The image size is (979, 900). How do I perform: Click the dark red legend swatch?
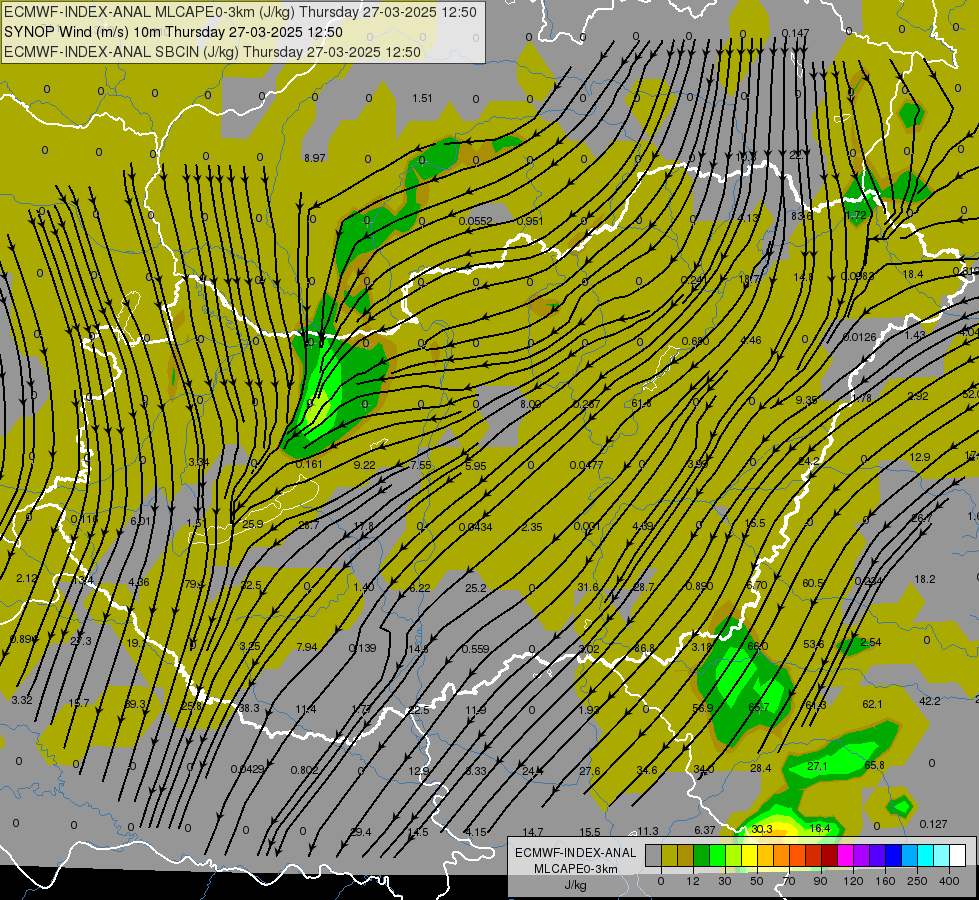[830, 856]
